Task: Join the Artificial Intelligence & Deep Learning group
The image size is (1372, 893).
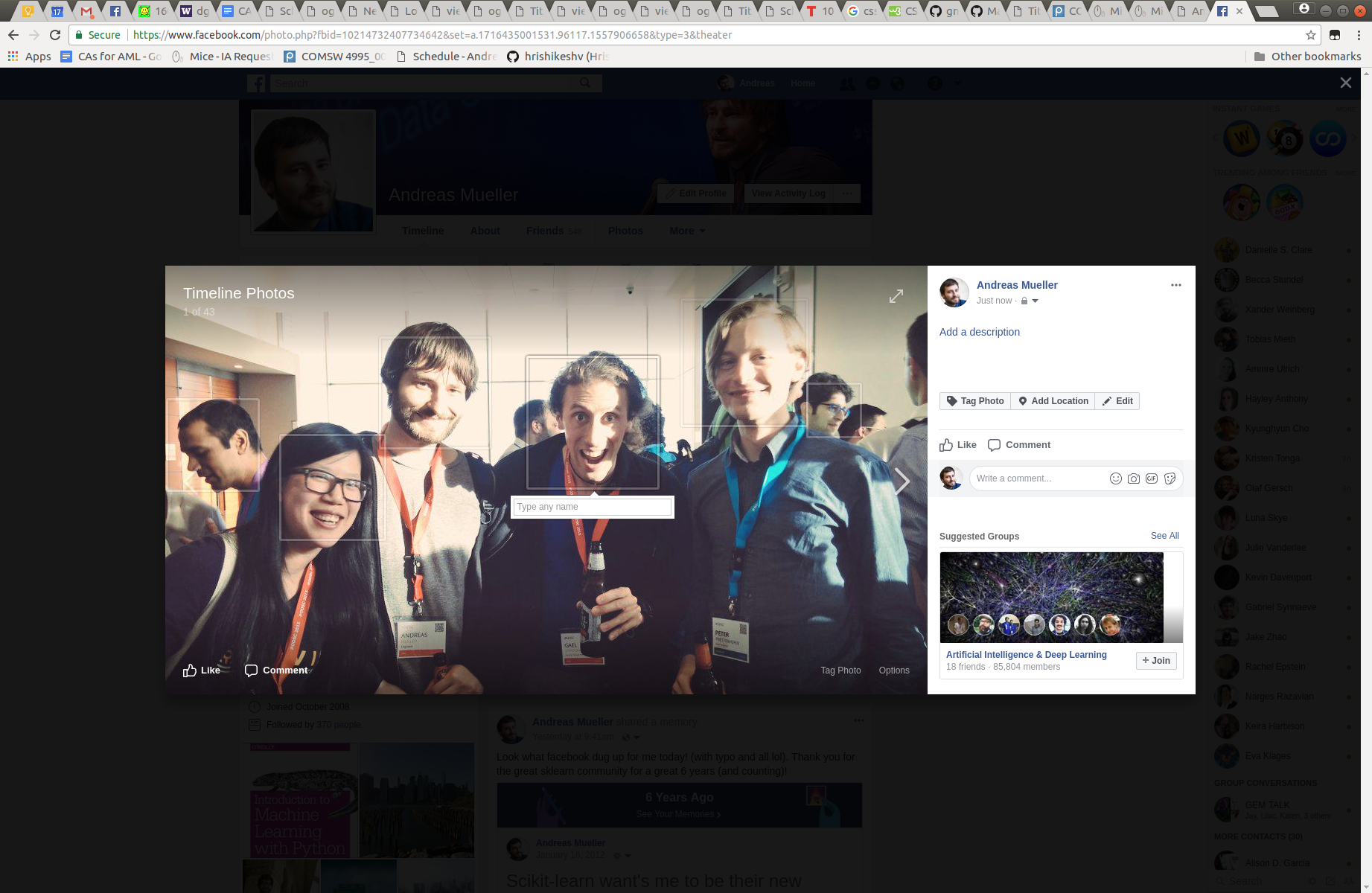Action: pos(1156,661)
